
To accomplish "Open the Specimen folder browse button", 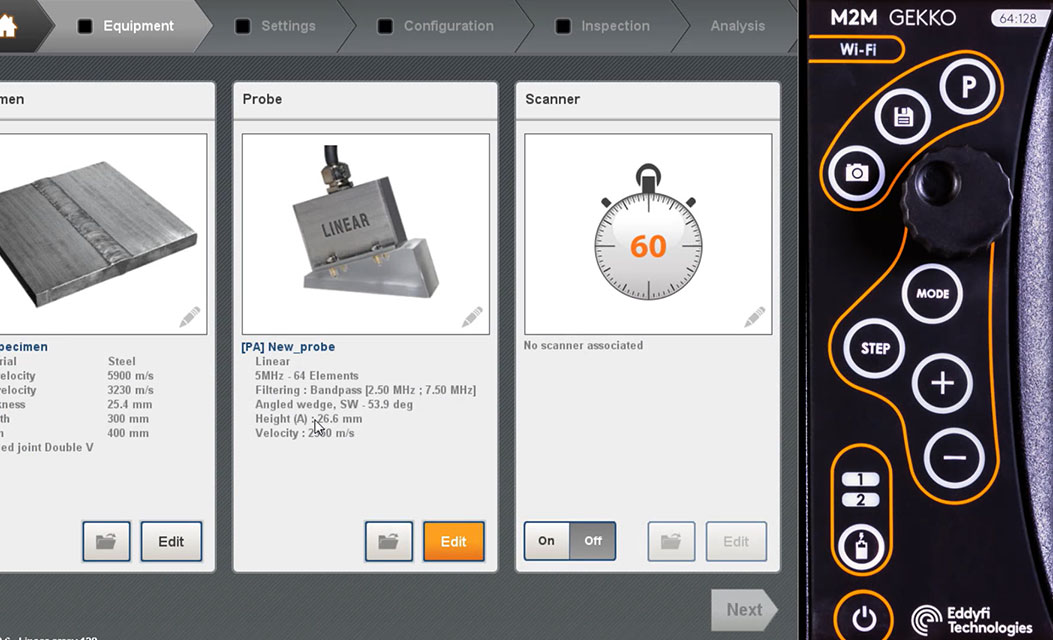I will point(106,541).
